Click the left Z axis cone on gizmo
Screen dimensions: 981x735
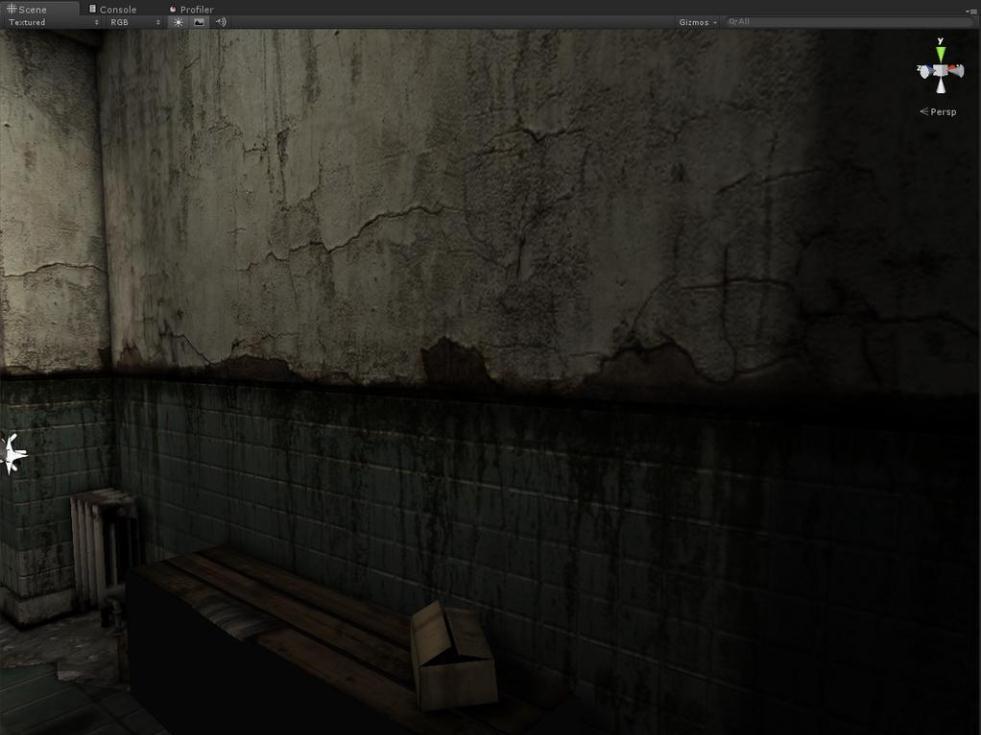[x=924, y=71]
